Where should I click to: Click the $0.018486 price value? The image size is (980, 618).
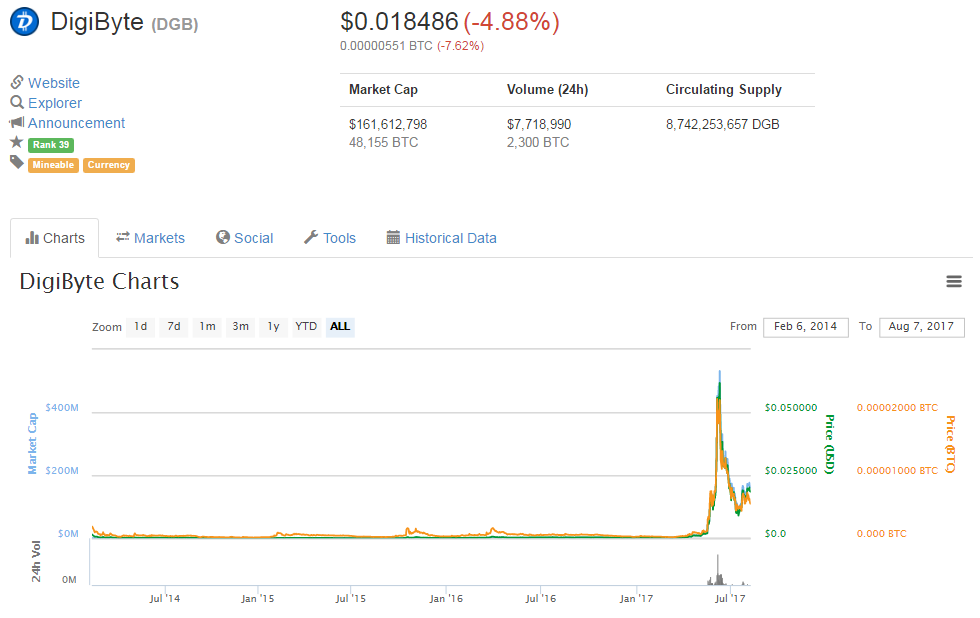[x=399, y=22]
